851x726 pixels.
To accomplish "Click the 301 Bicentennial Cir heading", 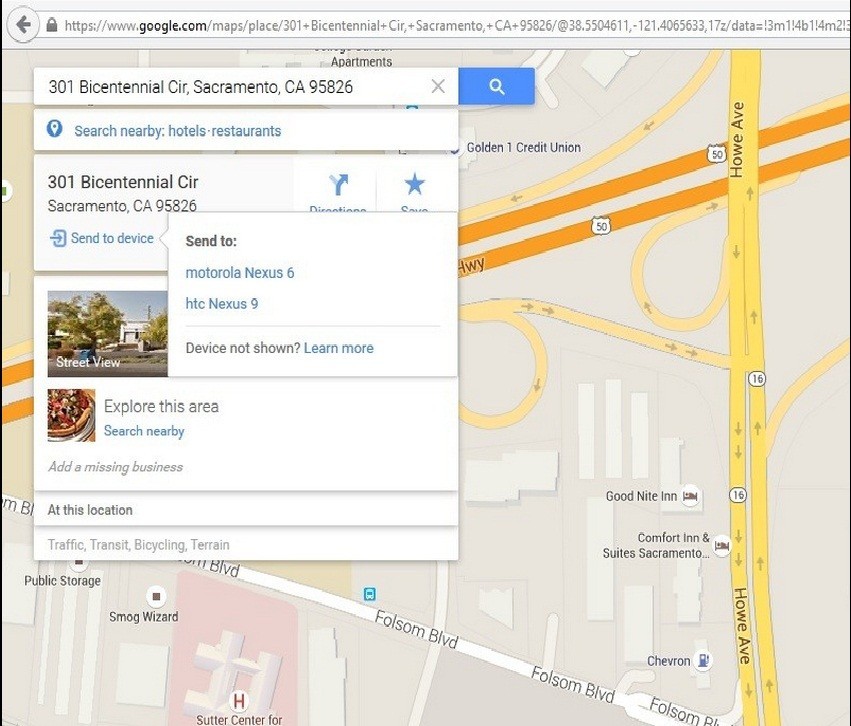I will pos(123,182).
